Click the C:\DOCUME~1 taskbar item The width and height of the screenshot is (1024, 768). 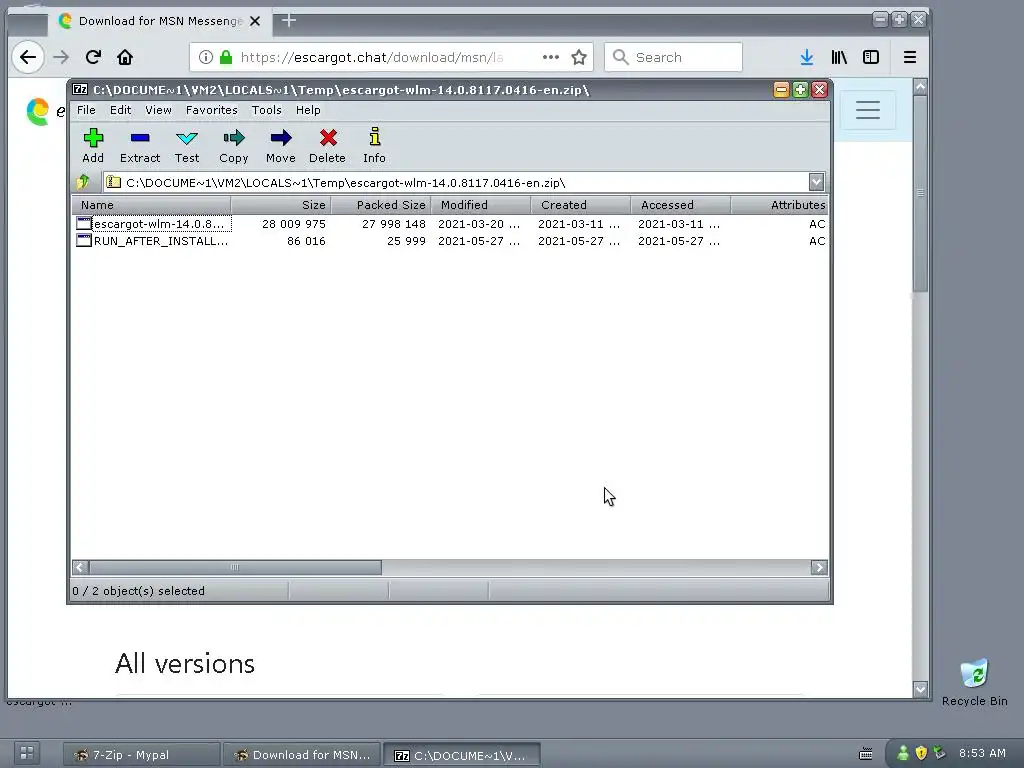(462, 755)
